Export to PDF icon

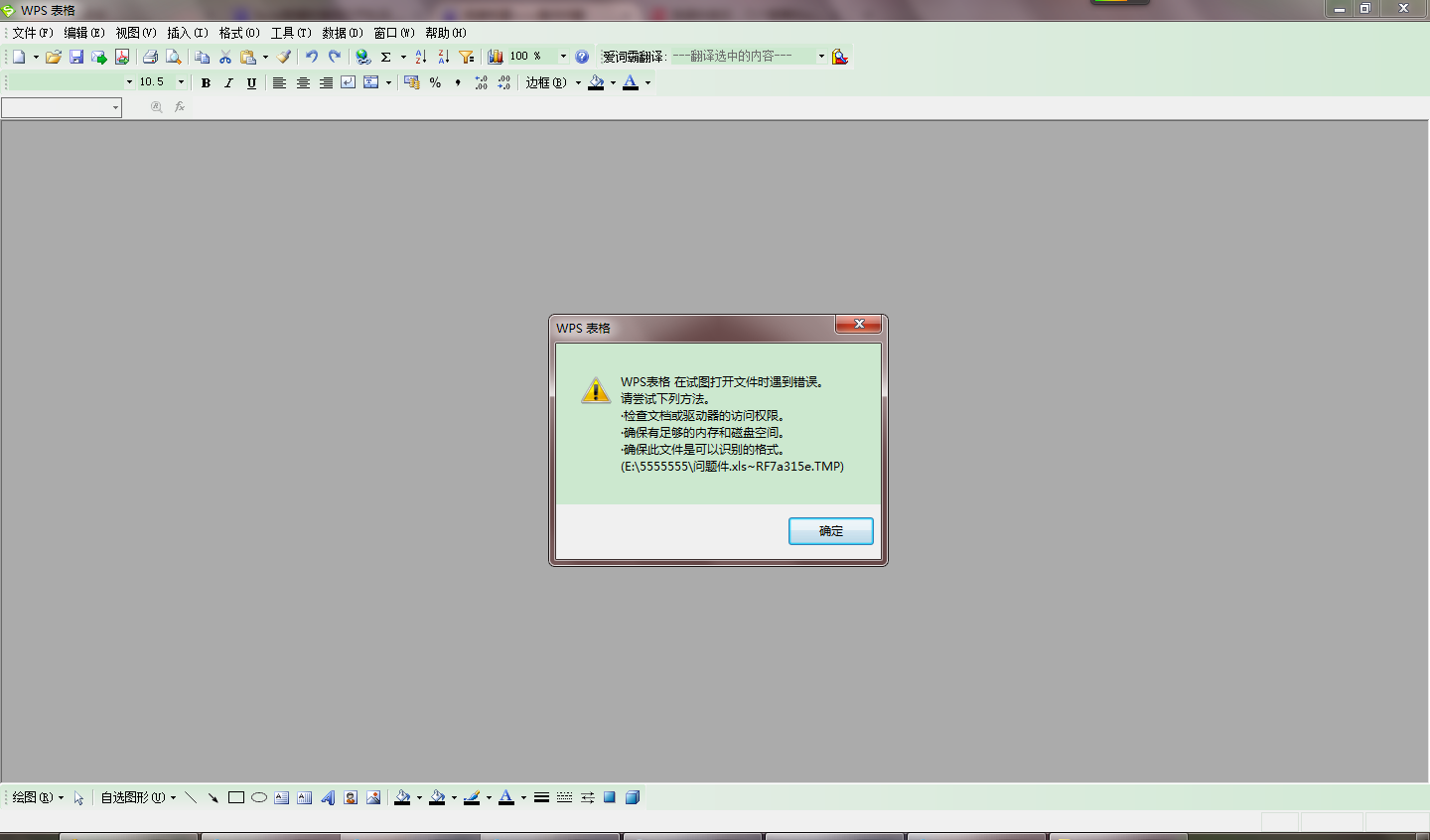(x=122, y=57)
